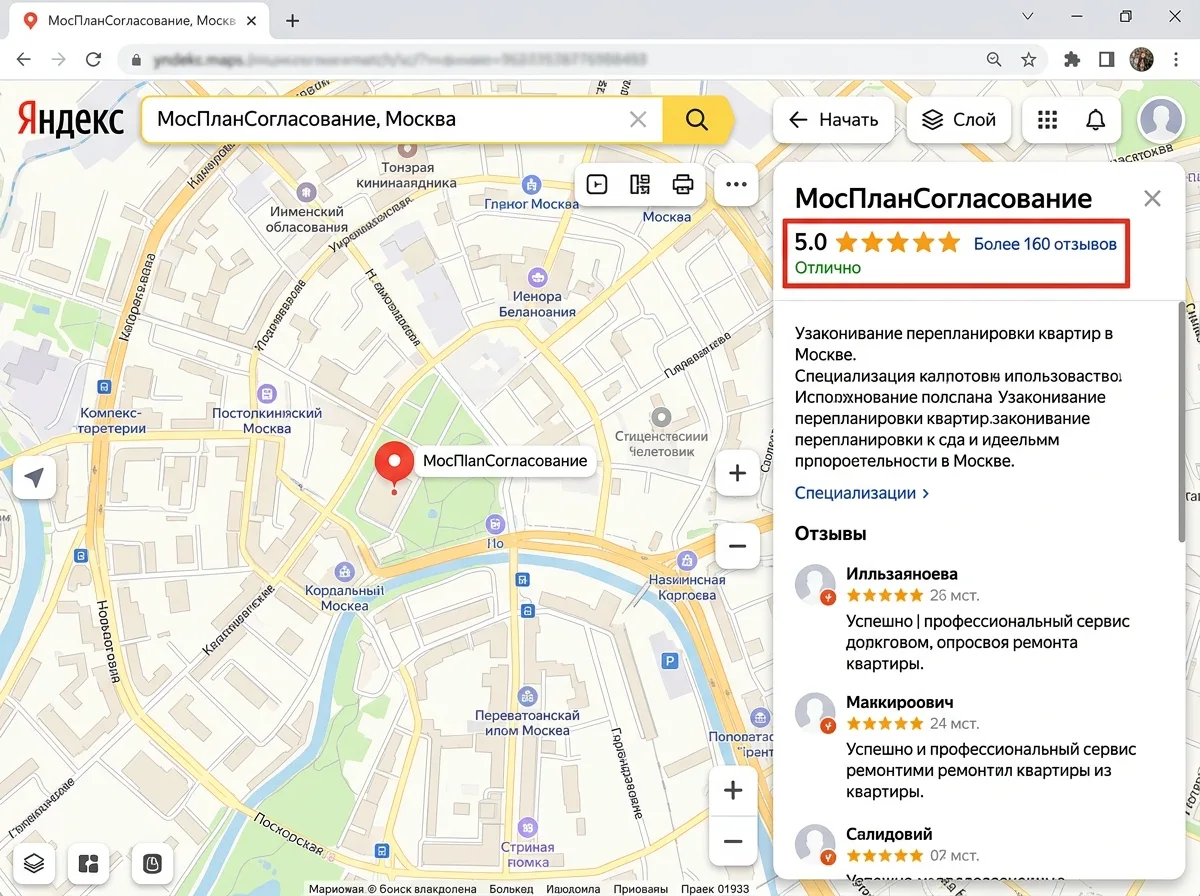Clear the search field with the X
The image size is (1200, 896).
coord(638,120)
